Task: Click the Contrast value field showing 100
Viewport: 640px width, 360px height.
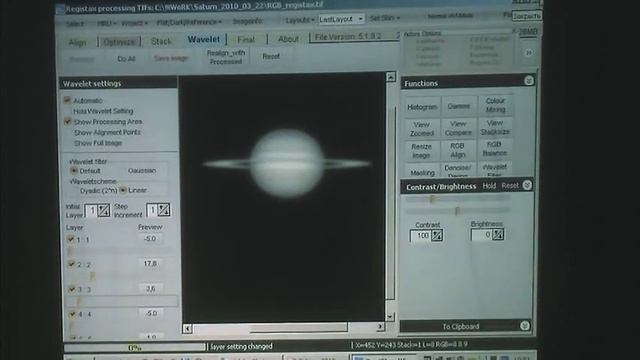Action: click(x=420, y=236)
